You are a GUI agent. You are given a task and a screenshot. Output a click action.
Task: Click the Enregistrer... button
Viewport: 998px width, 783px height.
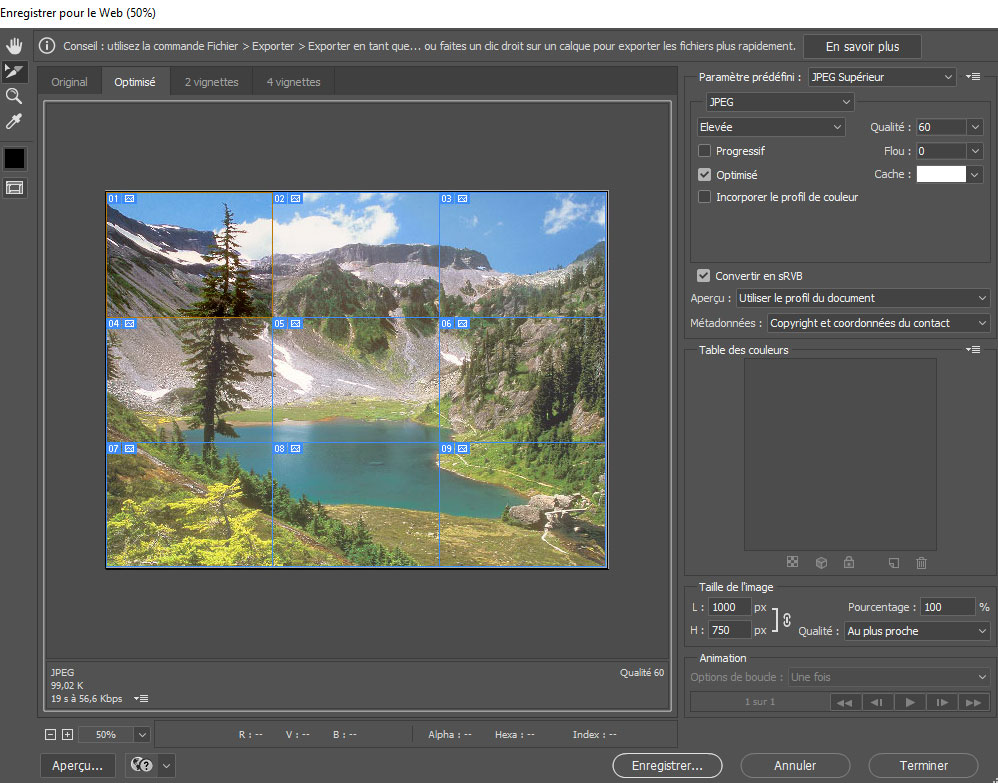tap(667, 766)
